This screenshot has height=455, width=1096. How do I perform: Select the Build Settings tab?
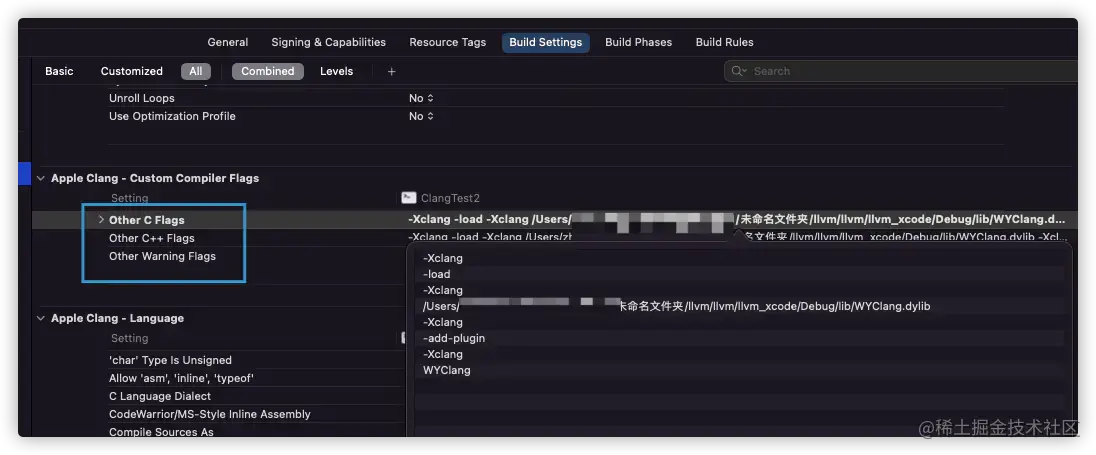pos(545,42)
